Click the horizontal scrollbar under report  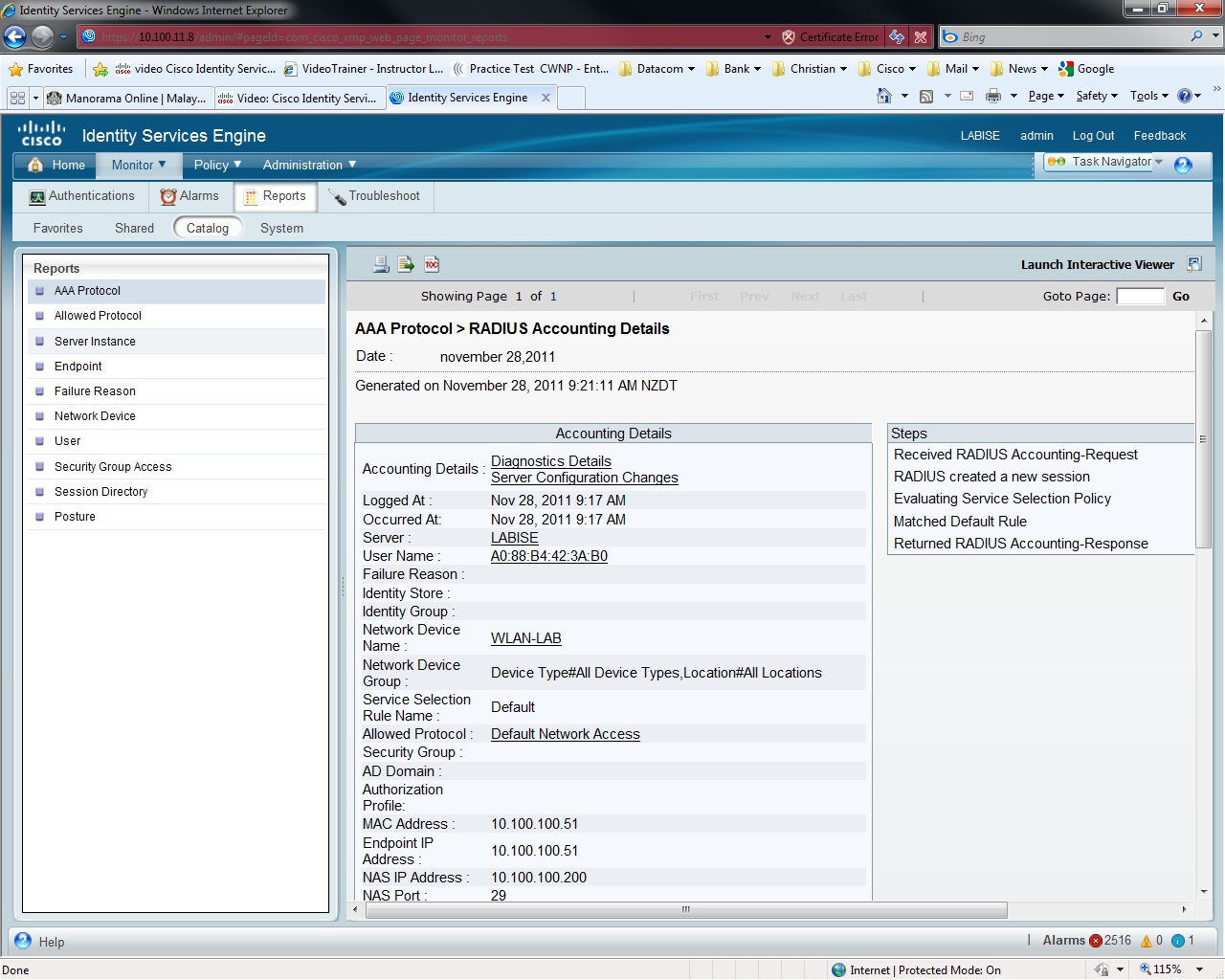(x=686, y=909)
